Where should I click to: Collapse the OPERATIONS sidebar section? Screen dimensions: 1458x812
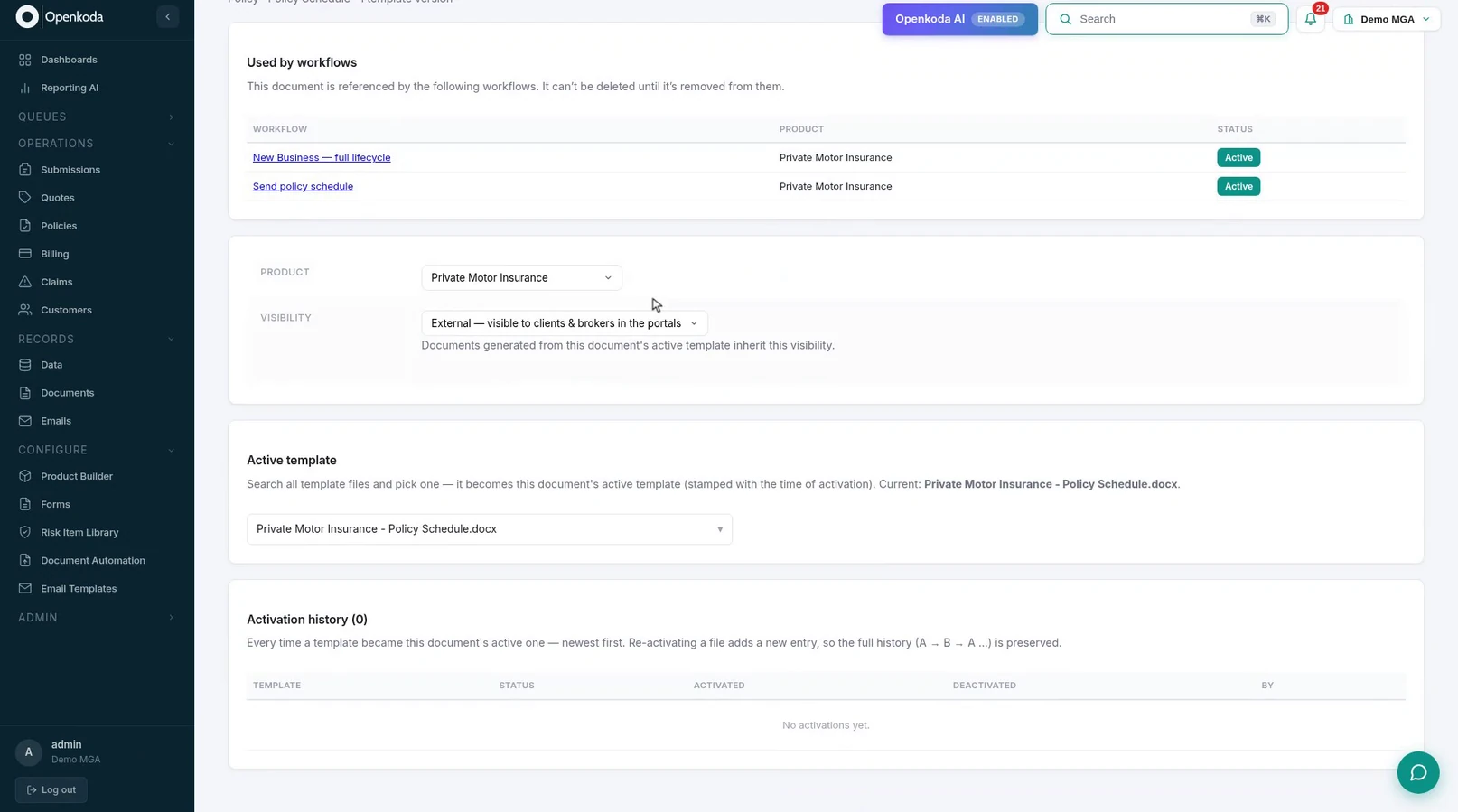coord(97,144)
